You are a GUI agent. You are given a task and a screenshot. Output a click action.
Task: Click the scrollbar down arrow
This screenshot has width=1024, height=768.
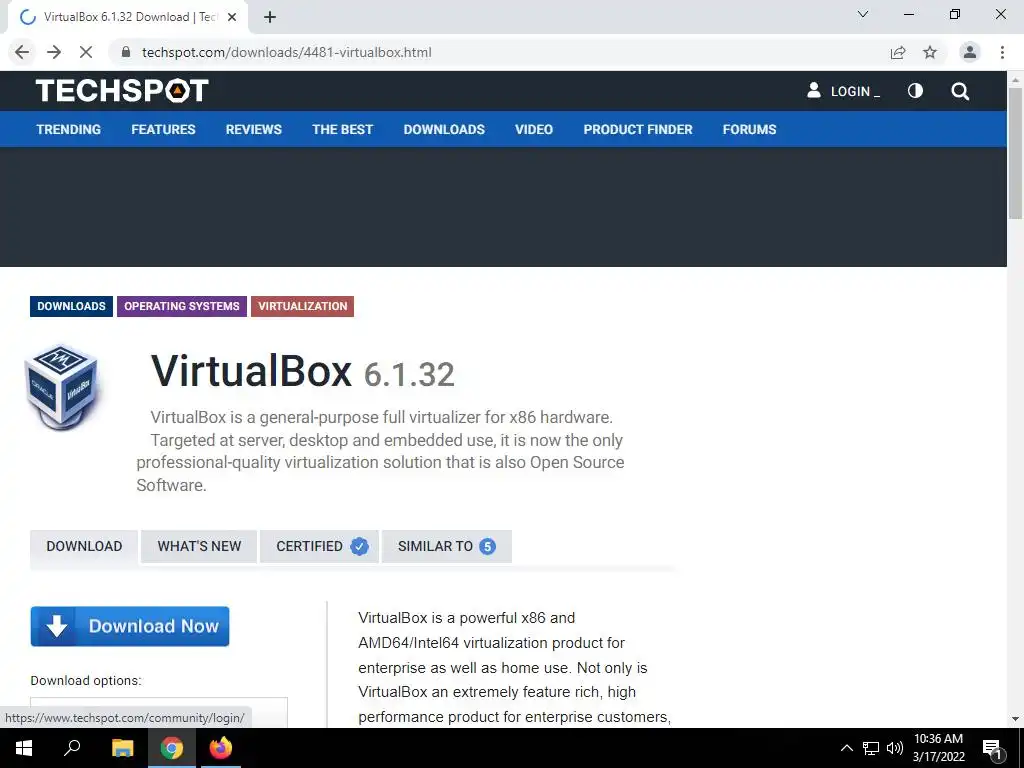pos(1015,719)
